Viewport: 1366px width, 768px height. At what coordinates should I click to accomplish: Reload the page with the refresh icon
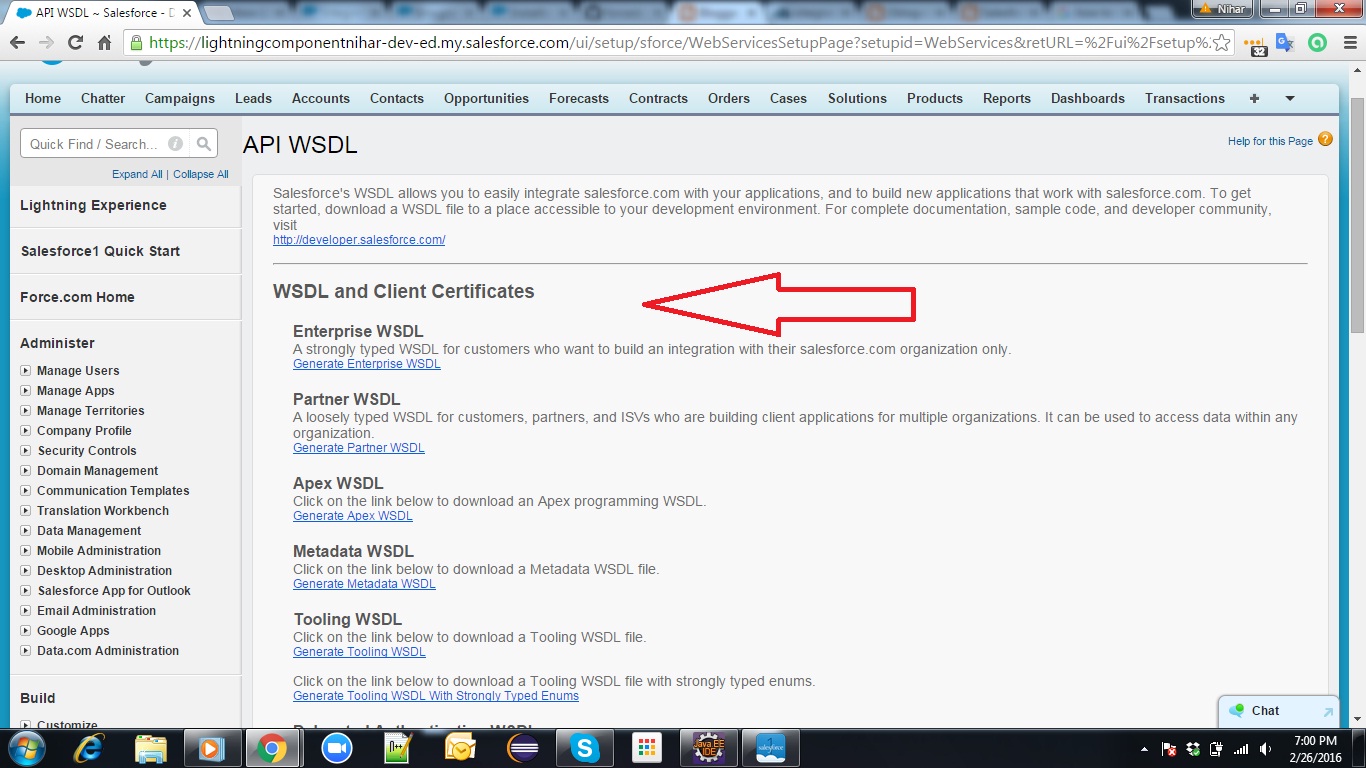(75, 43)
